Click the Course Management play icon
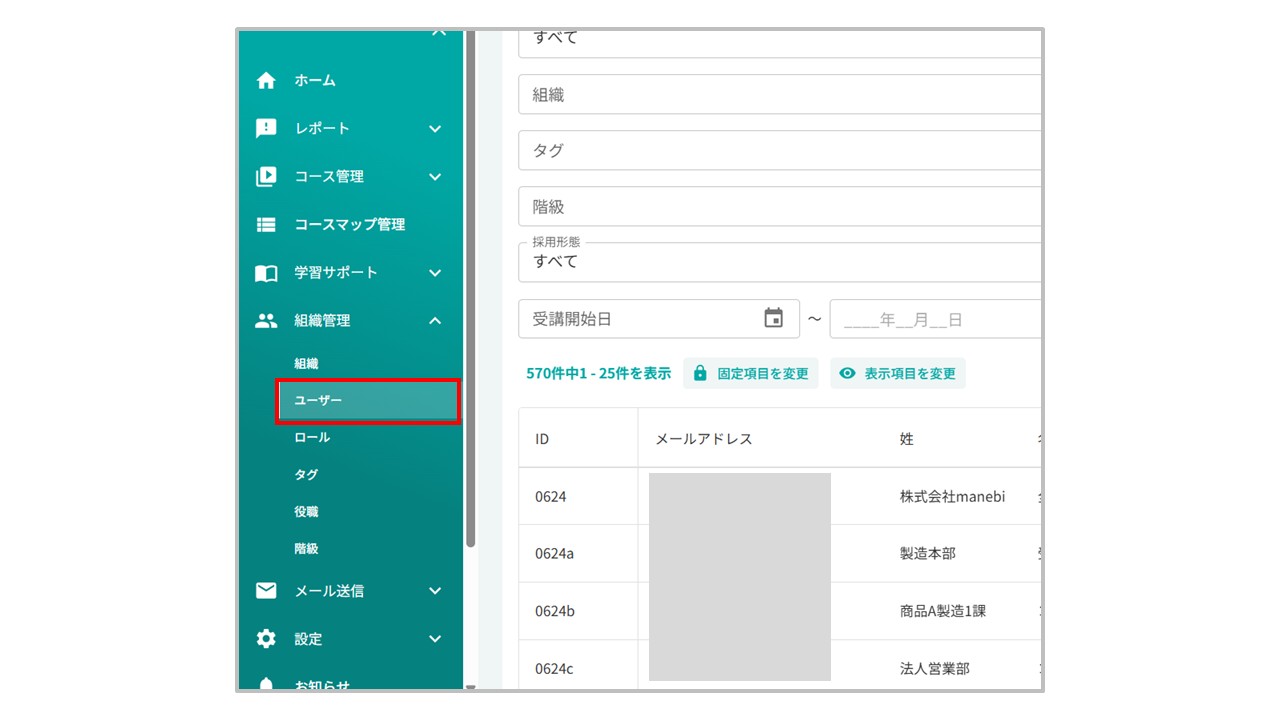Image resolution: width=1280 pixels, height=720 pixels. pos(266,177)
